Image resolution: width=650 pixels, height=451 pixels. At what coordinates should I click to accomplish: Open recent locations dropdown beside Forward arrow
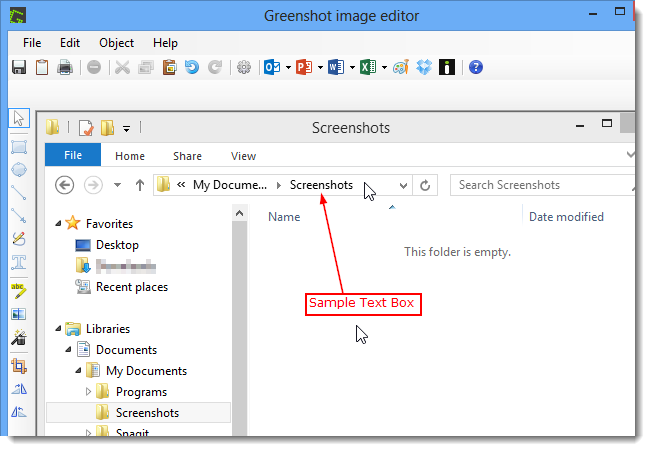point(117,185)
